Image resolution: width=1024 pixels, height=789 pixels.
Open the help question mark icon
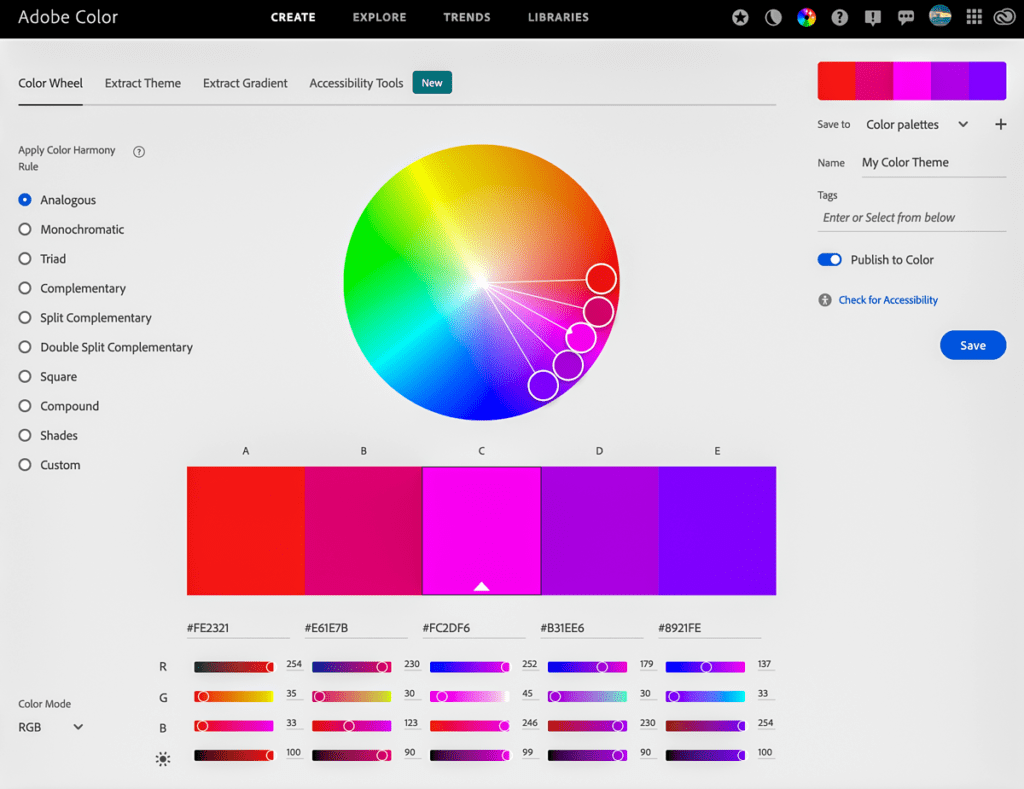(840, 18)
